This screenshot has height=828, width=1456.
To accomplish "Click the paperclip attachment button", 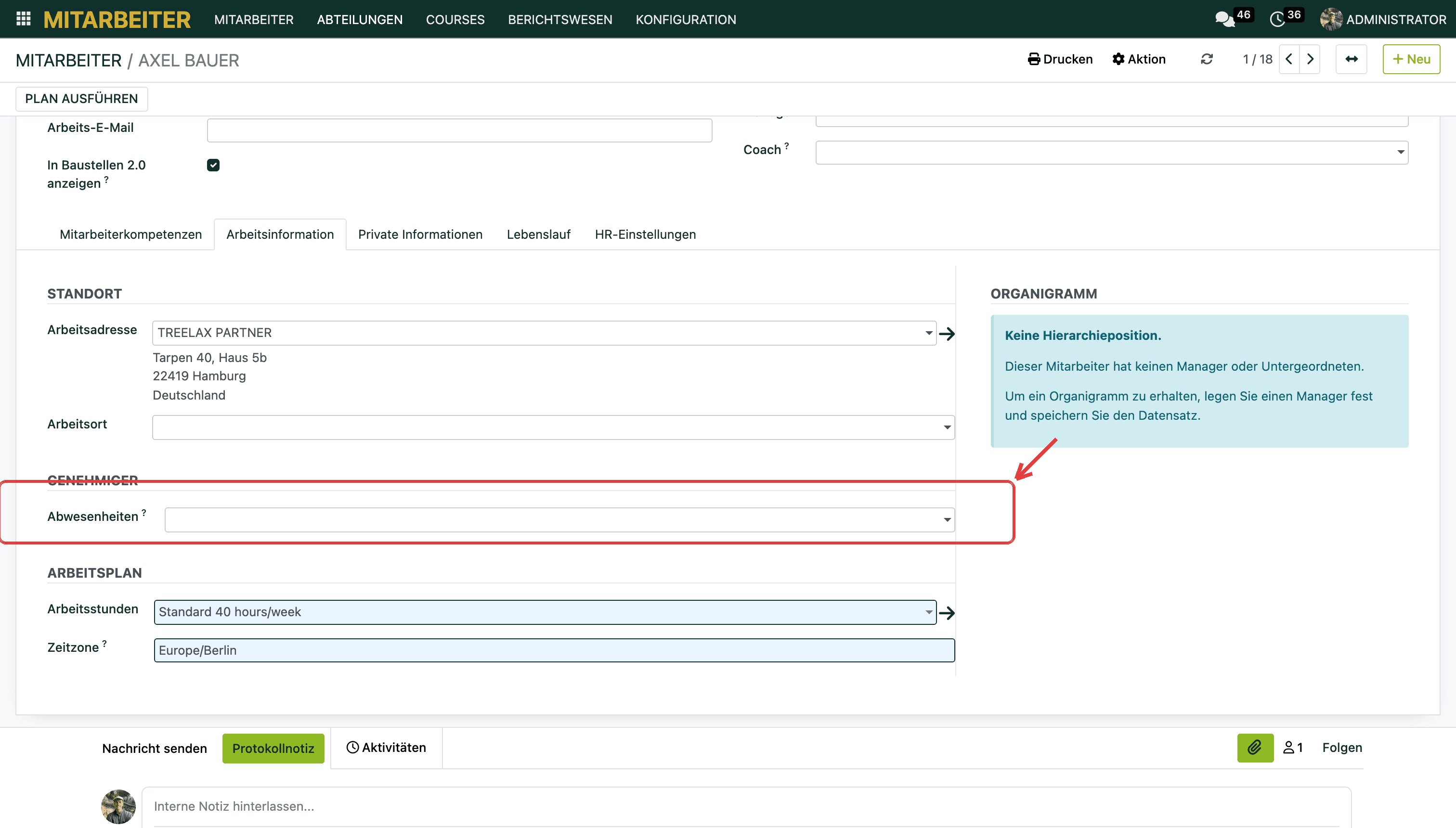I will 1255,748.
